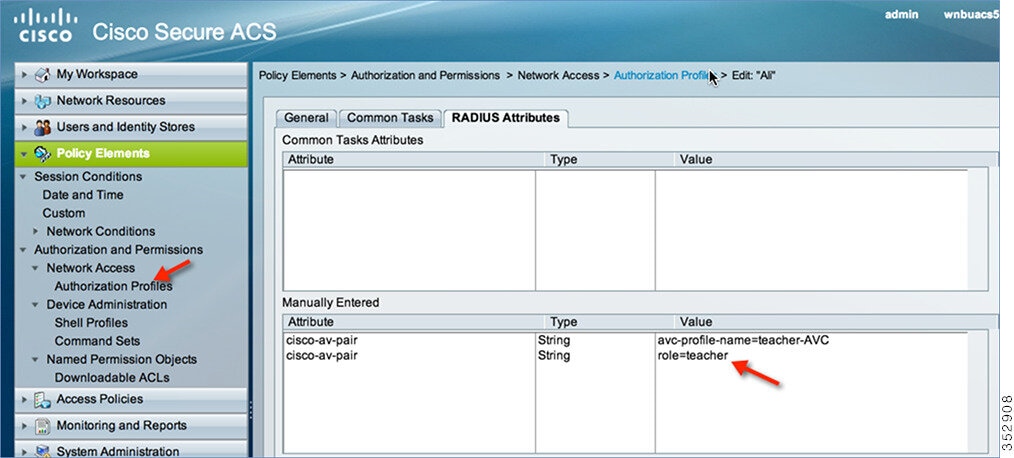The width and height of the screenshot is (1014, 458).
Task: Select Session Conditions label
Action: pyautogui.click(x=88, y=177)
